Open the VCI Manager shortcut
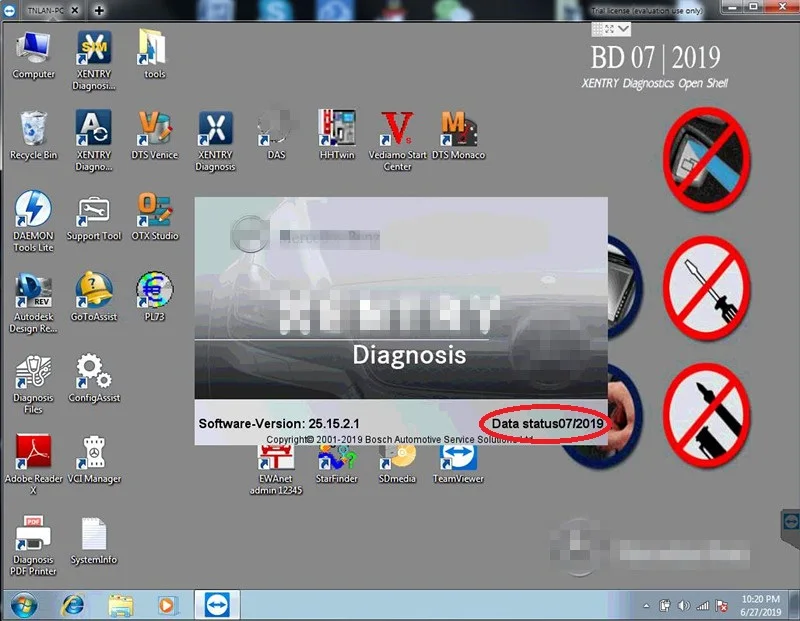 94,459
